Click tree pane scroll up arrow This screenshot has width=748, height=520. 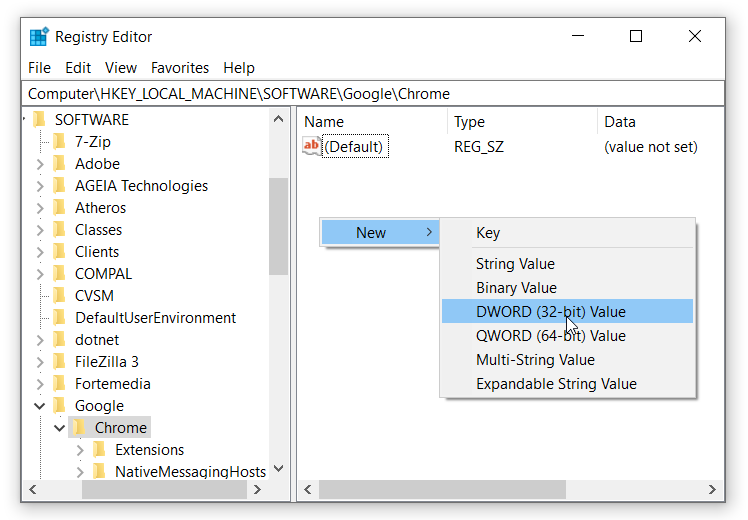coord(279,119)
